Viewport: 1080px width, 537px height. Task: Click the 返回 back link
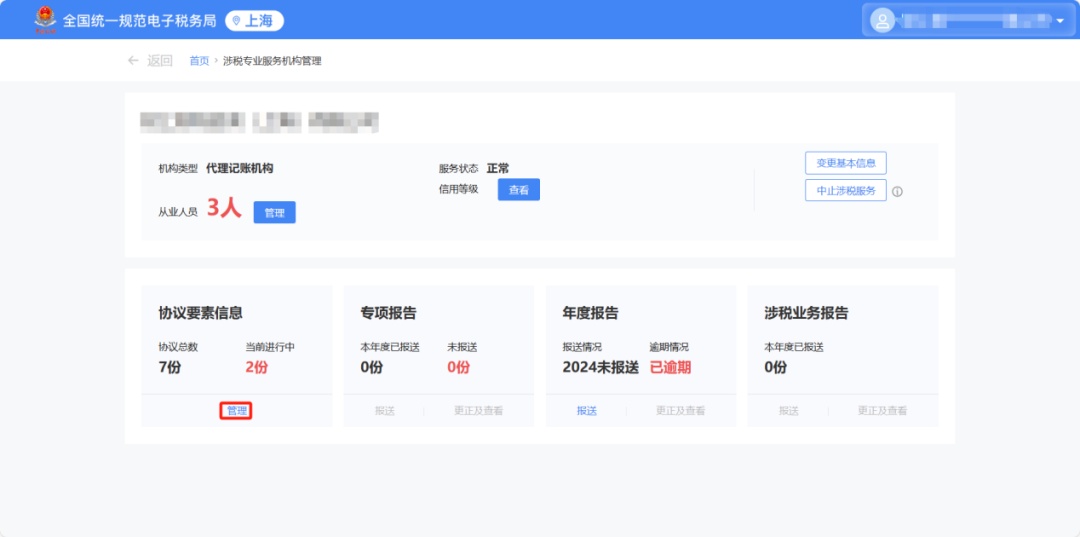coord(160,61)
